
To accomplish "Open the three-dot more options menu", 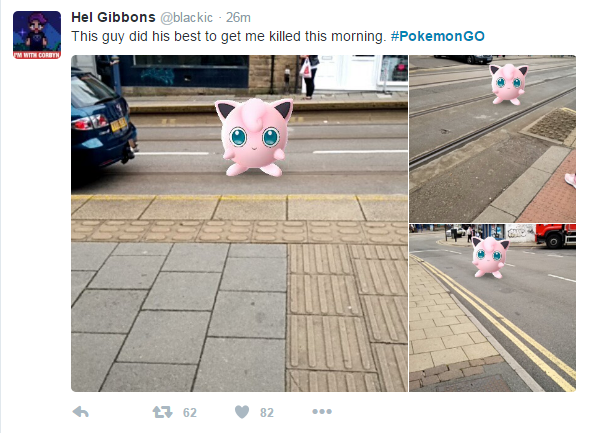I will pyautogui.click(x=322, y=412).
